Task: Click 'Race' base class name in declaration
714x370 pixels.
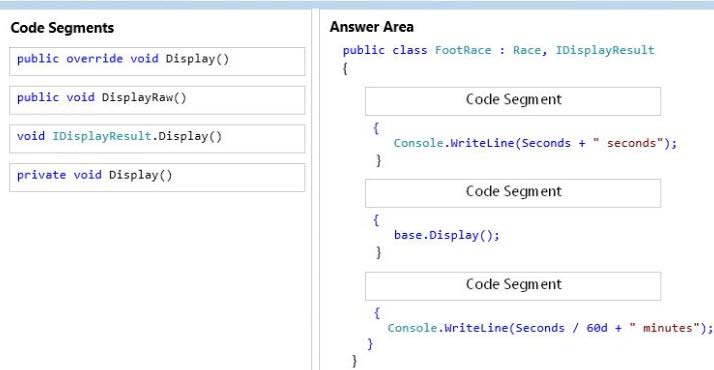Action: tap(526, 50)
